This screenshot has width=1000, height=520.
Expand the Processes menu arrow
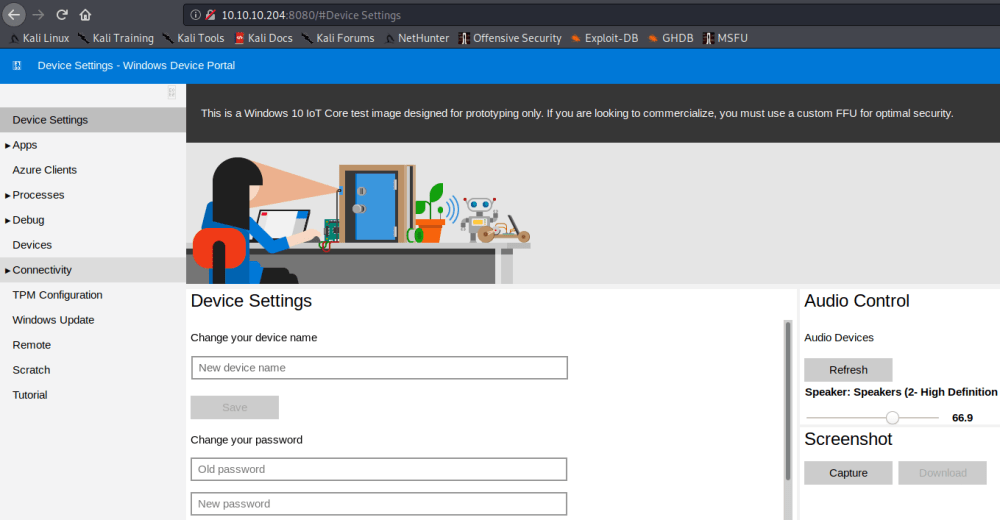click(8, 195)
